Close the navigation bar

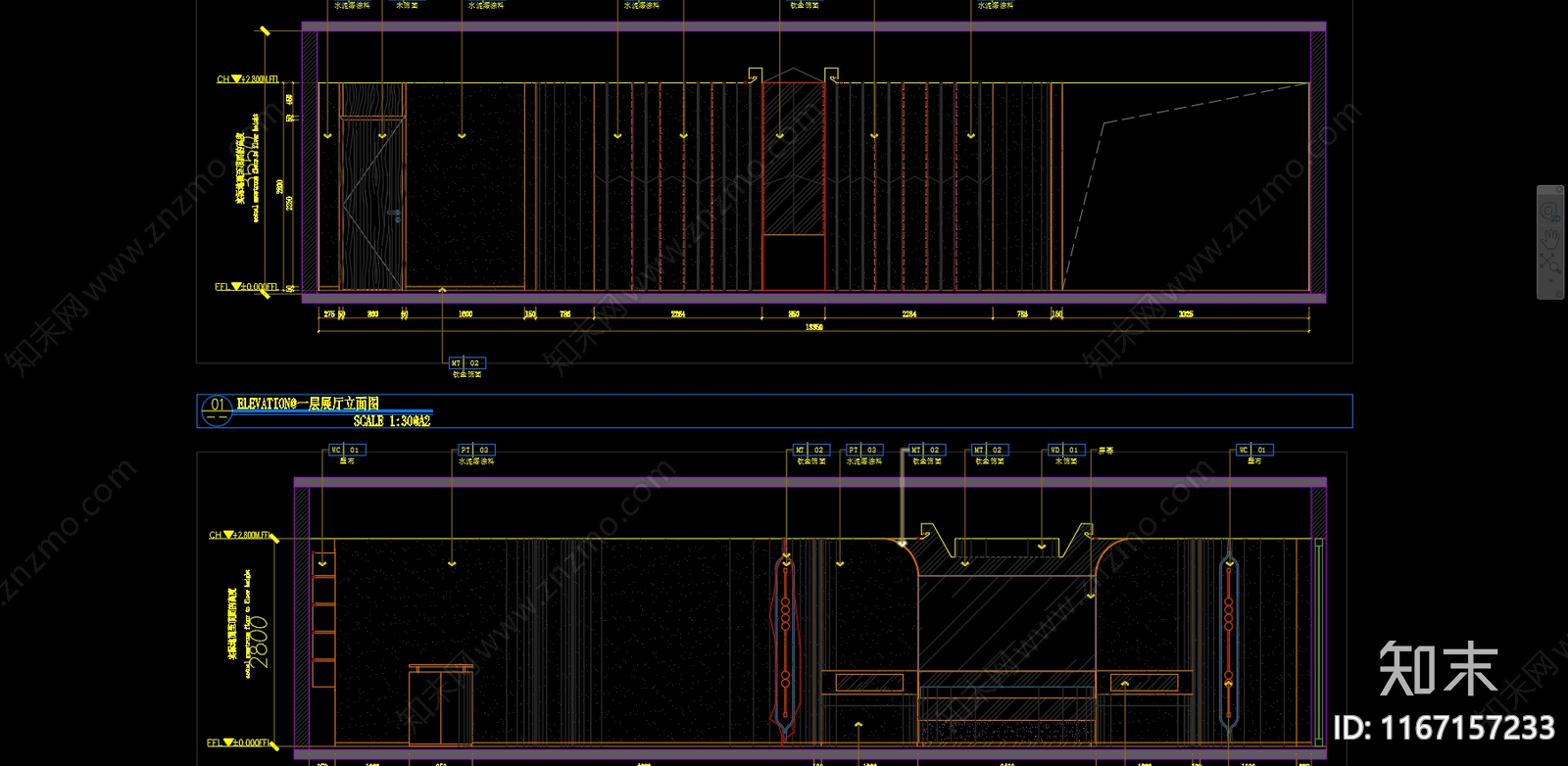[1559, 189]
